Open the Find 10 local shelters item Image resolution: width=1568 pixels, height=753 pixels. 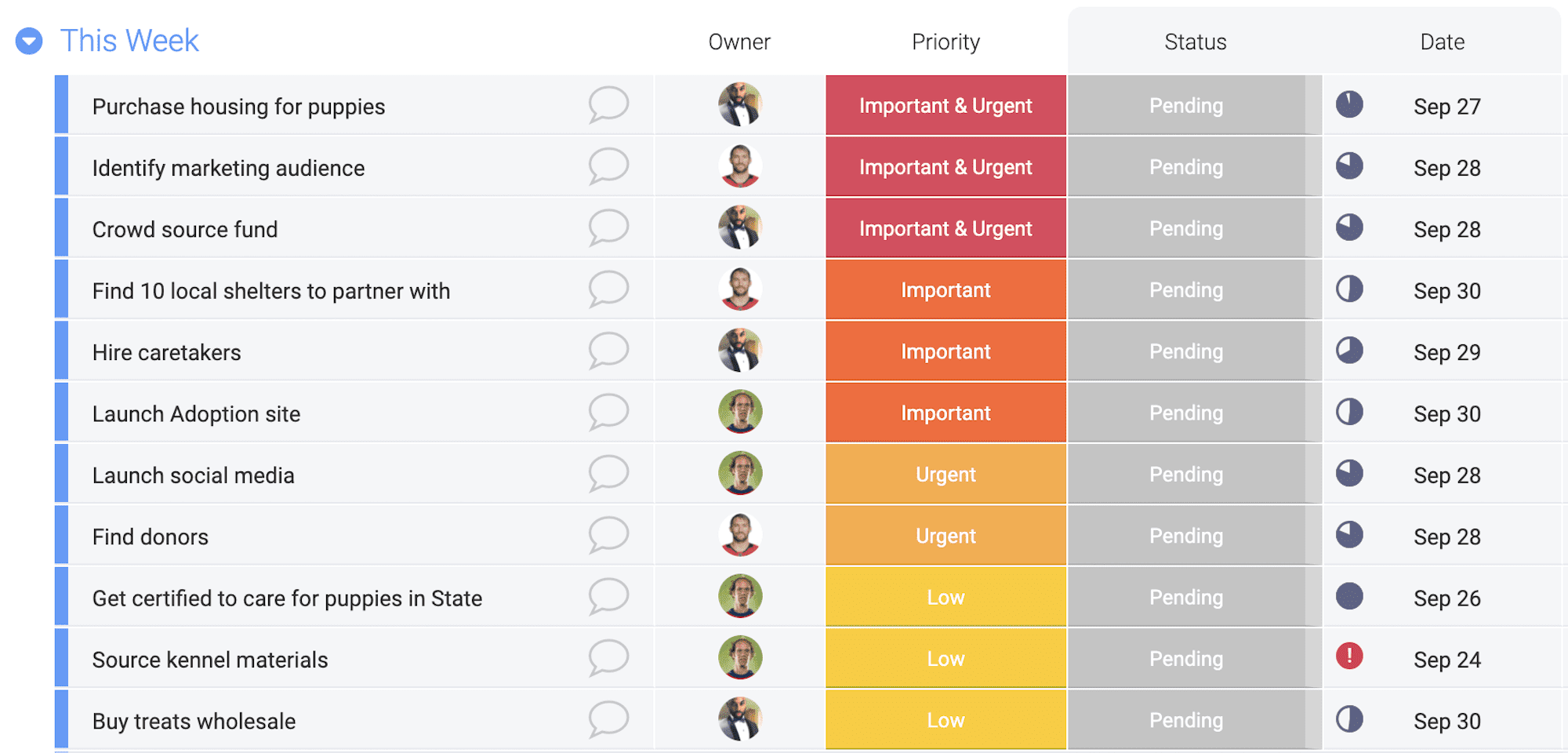[271, 291]
